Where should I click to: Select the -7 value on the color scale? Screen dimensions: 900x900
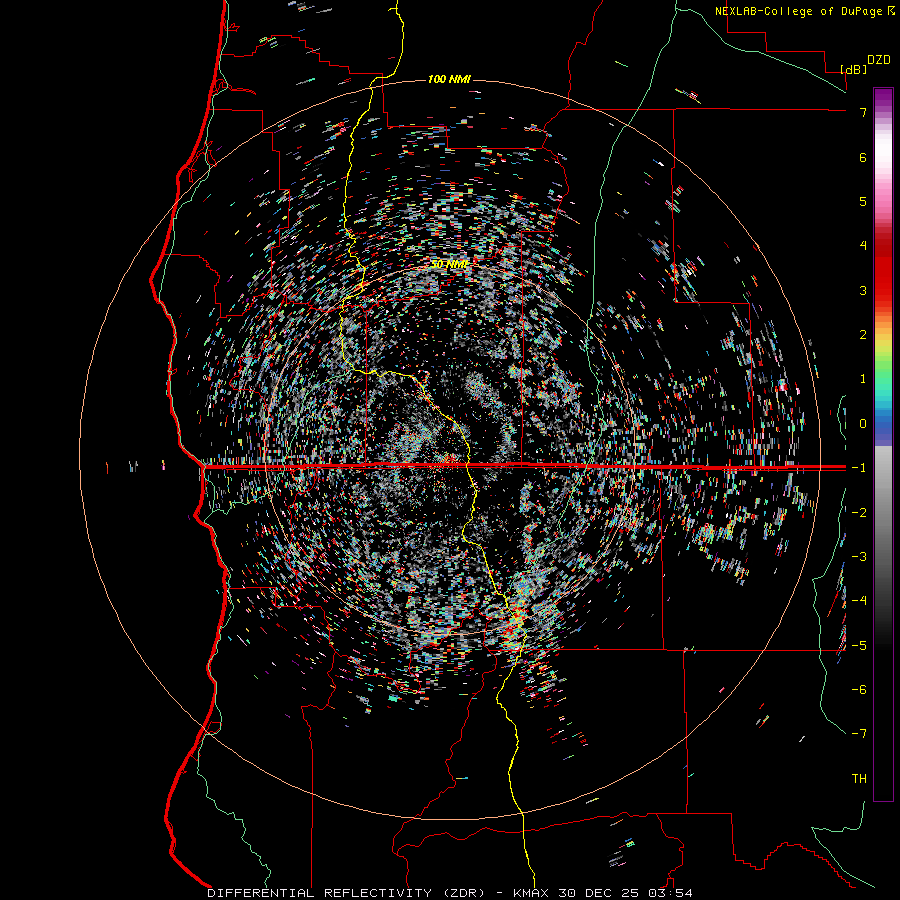859,734
